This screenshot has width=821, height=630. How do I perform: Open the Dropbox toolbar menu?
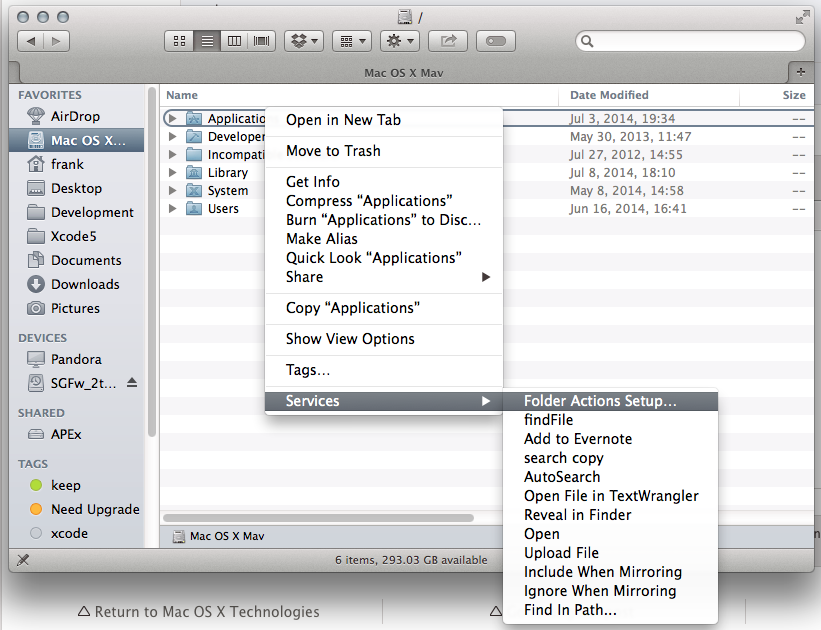click(x=304, y=41)
